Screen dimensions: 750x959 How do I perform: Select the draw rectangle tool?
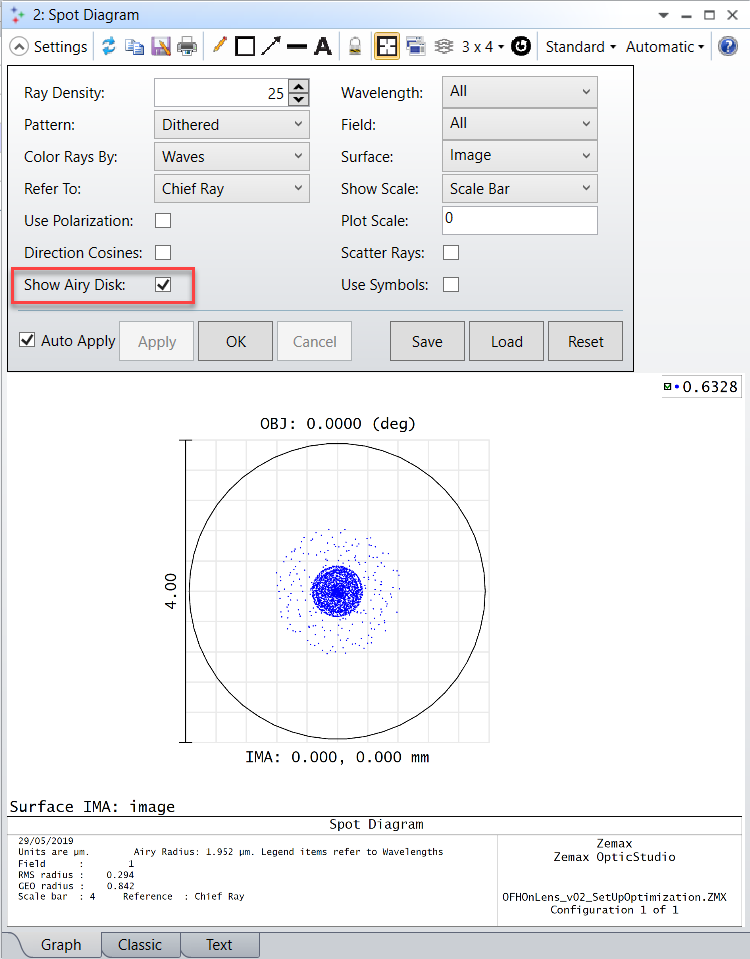tap(245, 46)
